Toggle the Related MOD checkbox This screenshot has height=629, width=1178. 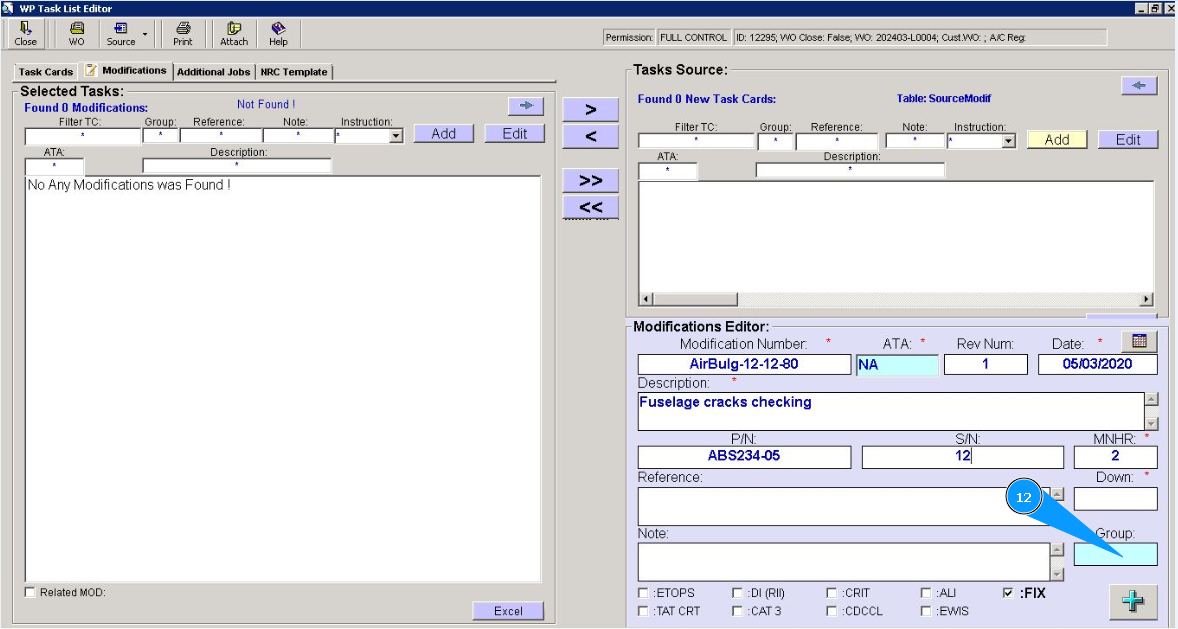tap(30, 593)
